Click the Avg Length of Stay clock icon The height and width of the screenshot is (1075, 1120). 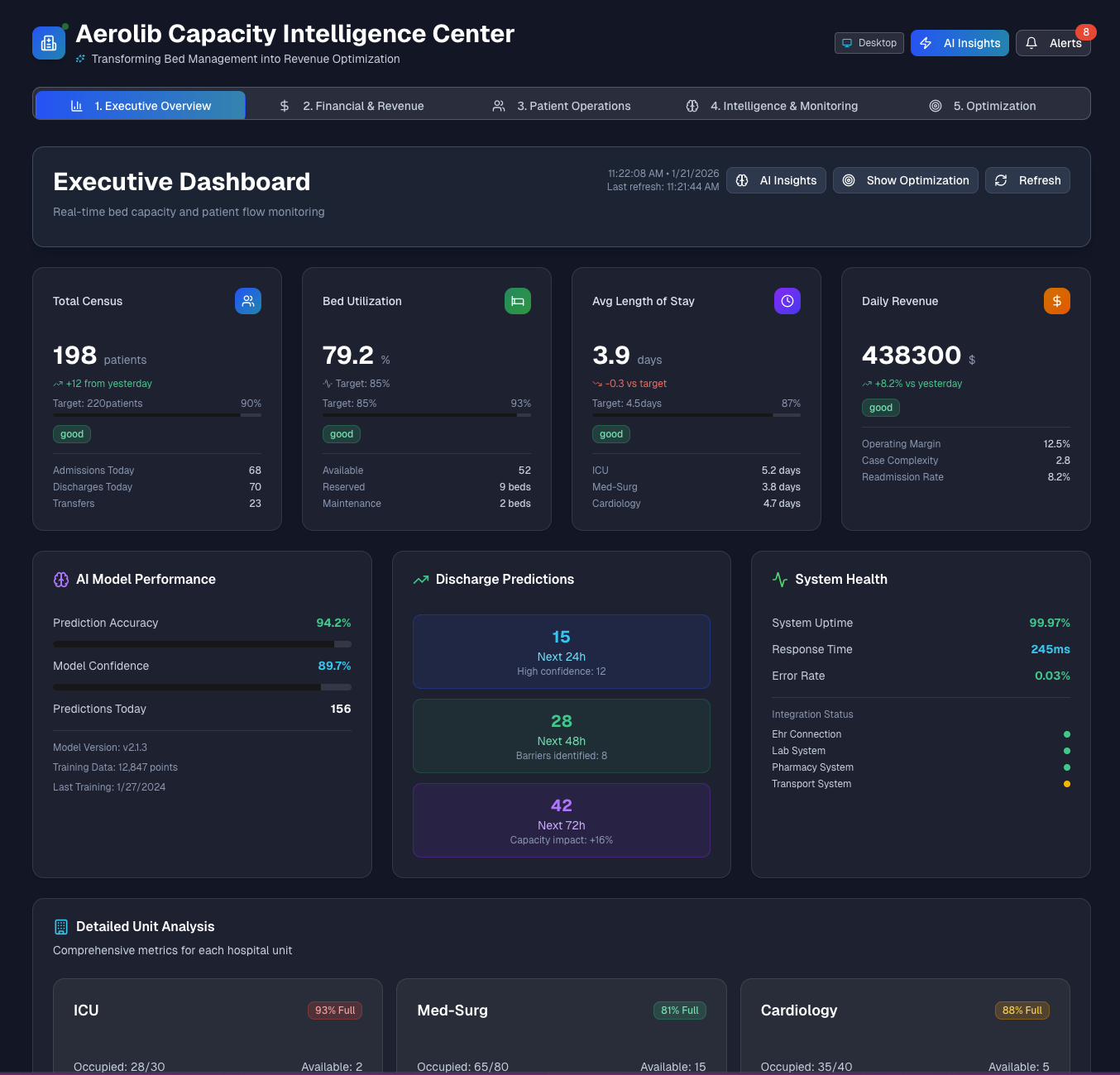(x=787, y=301)
